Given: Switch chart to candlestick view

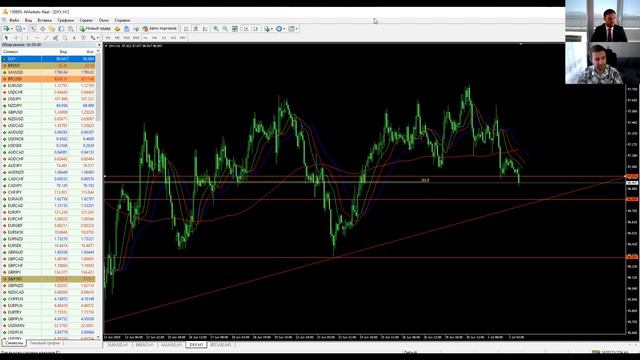Looking at the screenshot, I should pyautogui.click(x=196, y=29).
